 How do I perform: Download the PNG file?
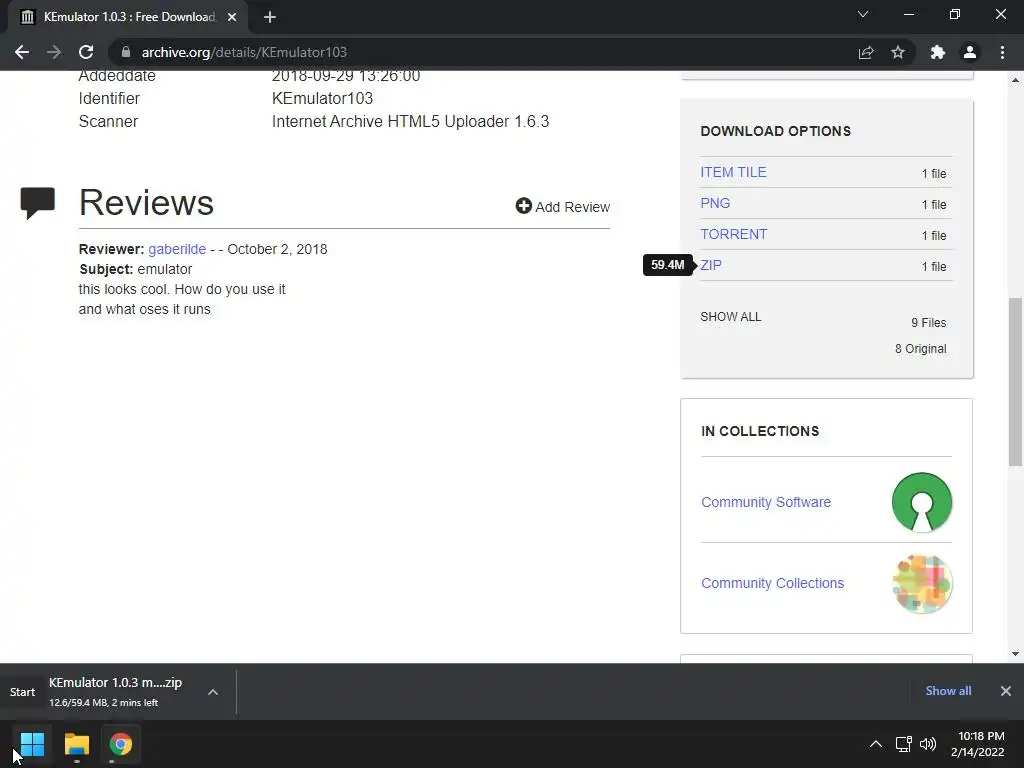point(715,203)
